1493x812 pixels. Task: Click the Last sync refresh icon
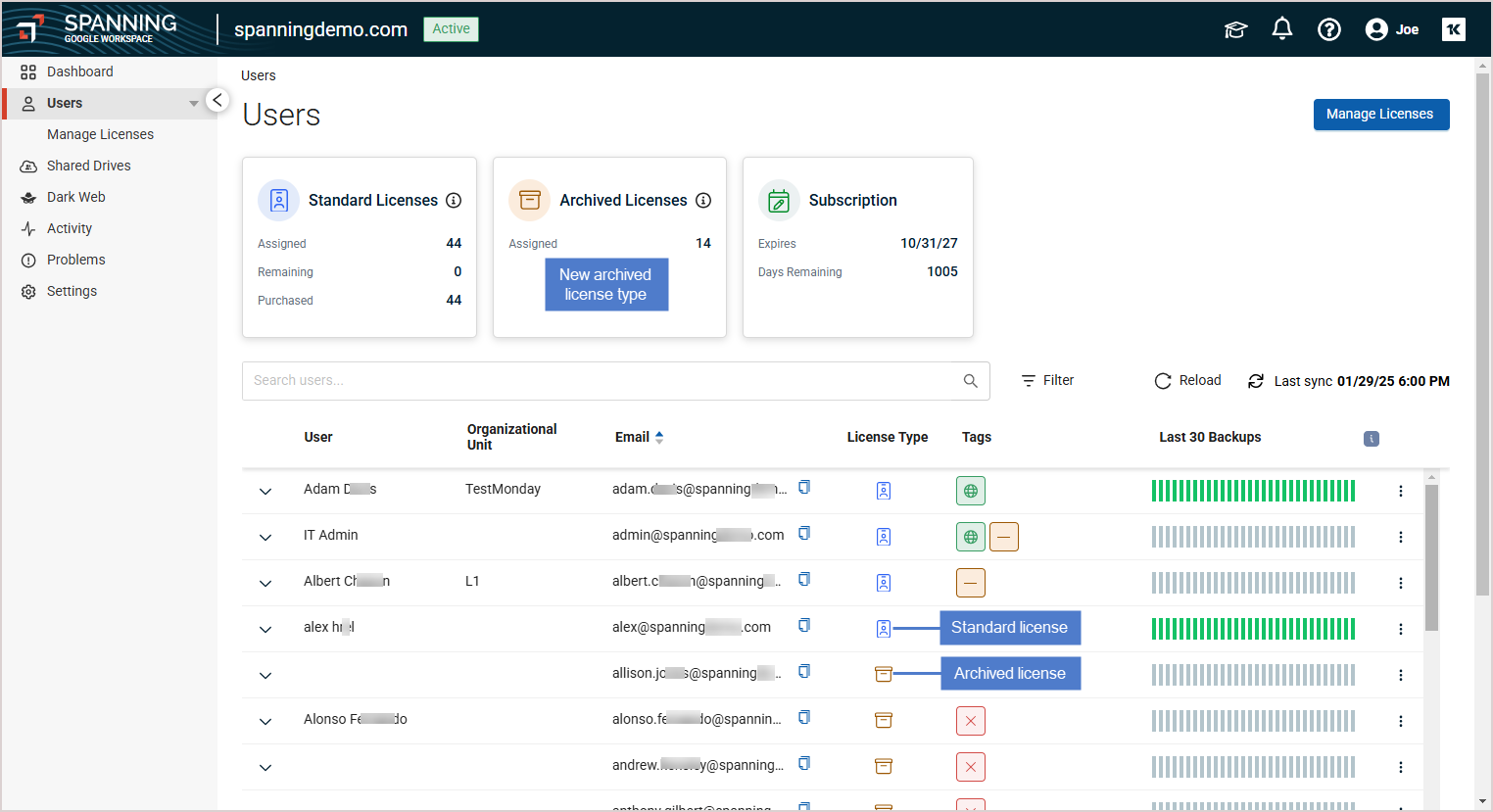pos(1256,381)
